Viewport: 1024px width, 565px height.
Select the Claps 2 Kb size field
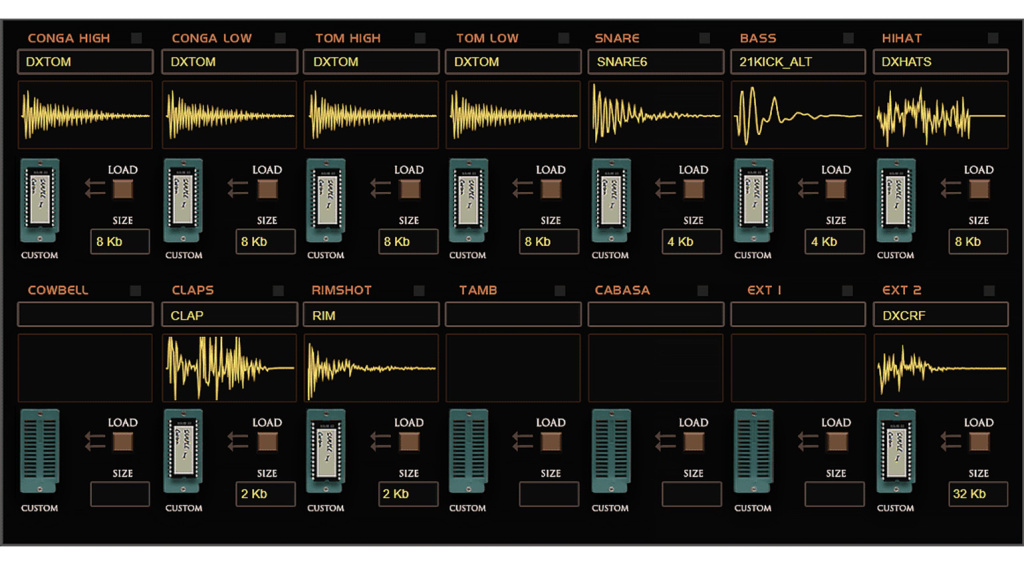265,494
